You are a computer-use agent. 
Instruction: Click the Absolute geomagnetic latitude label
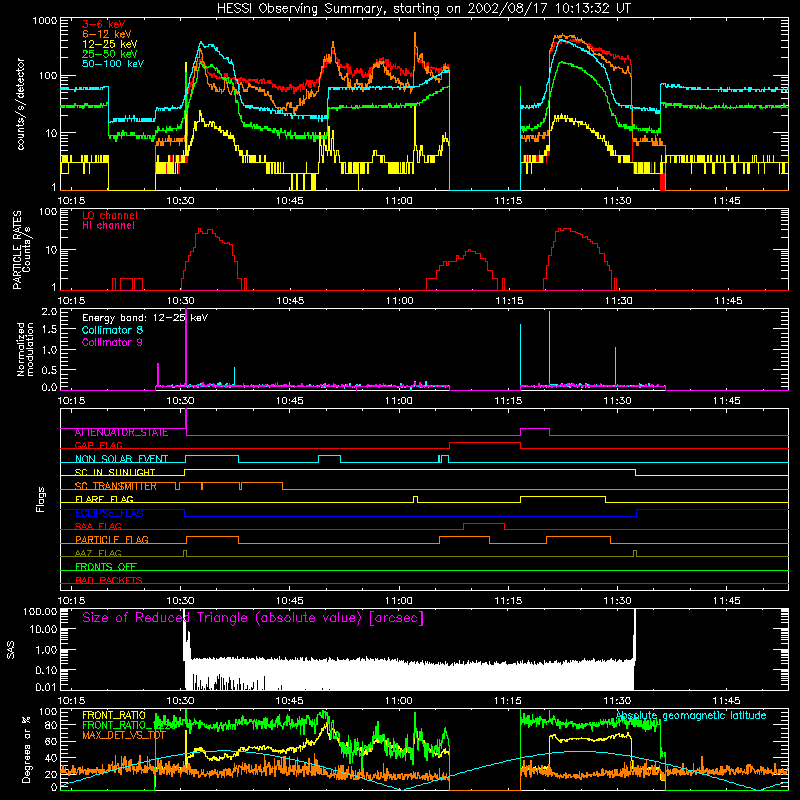(x=691, y=715)
